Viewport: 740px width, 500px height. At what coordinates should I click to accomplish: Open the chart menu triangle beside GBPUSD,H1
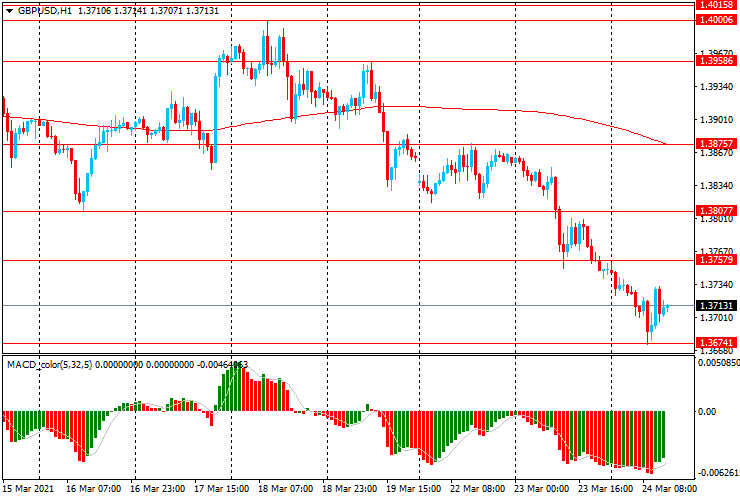point(9,11)
